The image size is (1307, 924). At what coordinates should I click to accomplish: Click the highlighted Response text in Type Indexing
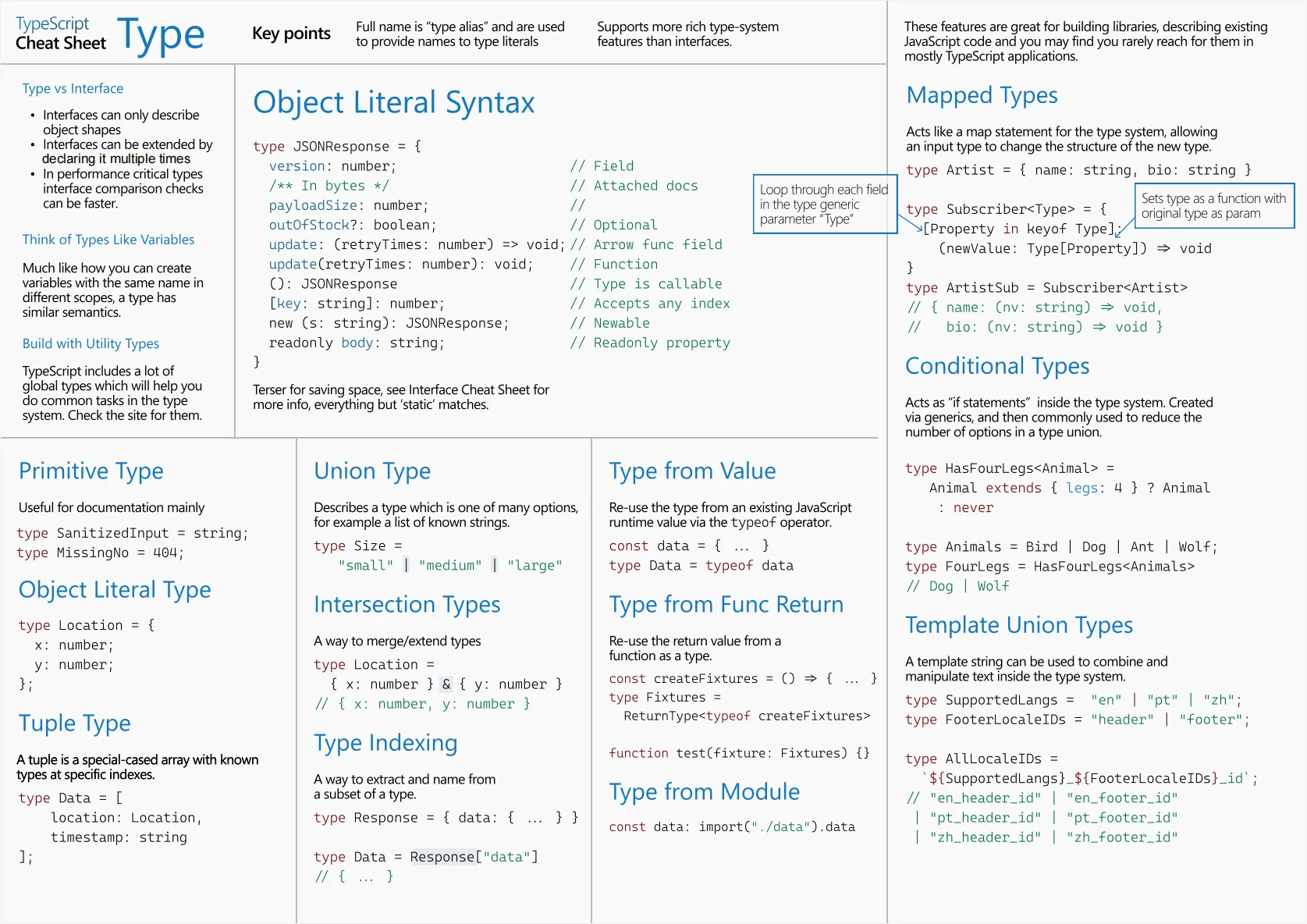442,857
